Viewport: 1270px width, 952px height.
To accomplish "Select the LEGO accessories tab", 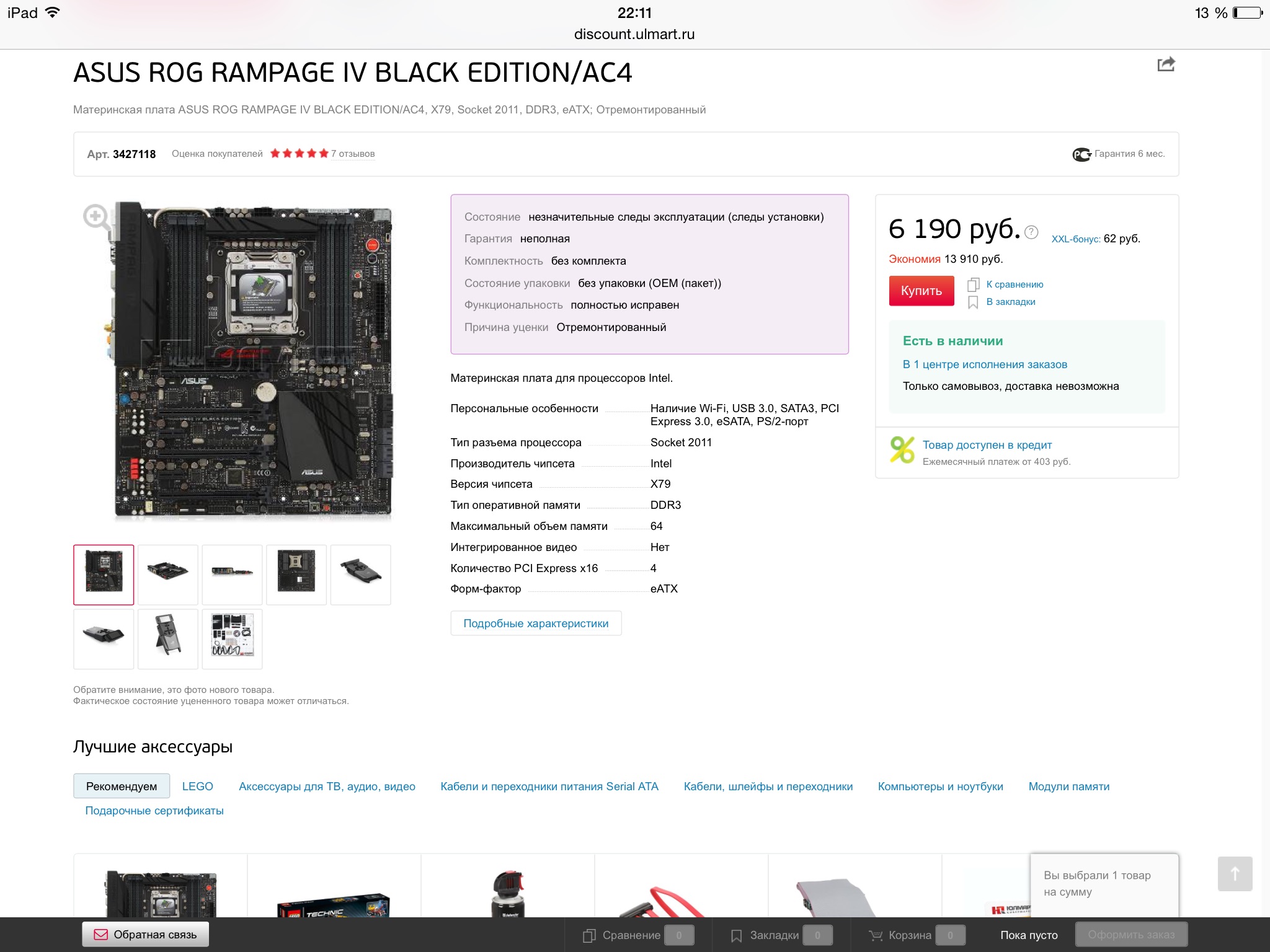I will [x=197, y=787].
